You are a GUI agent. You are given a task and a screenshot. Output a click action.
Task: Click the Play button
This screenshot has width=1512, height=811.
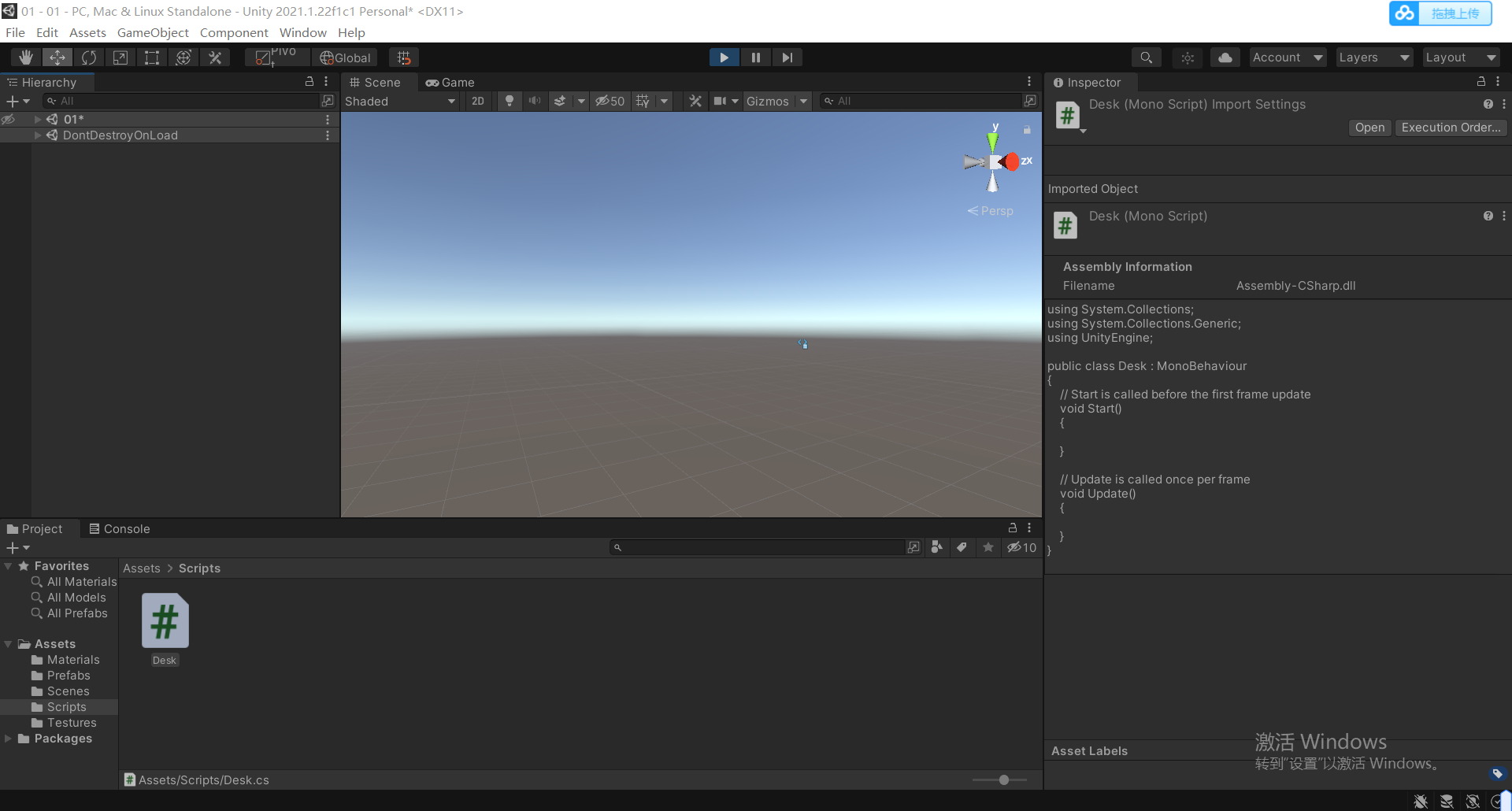(724, 57)
